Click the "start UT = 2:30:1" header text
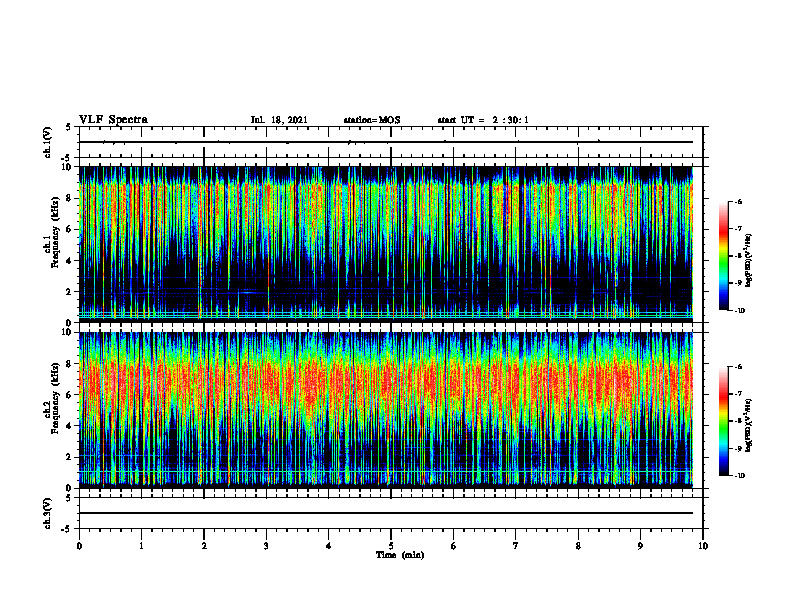Image resolution: width=792 pixels, height=612 pixels. pyautogui.click(x=483, y=120)
